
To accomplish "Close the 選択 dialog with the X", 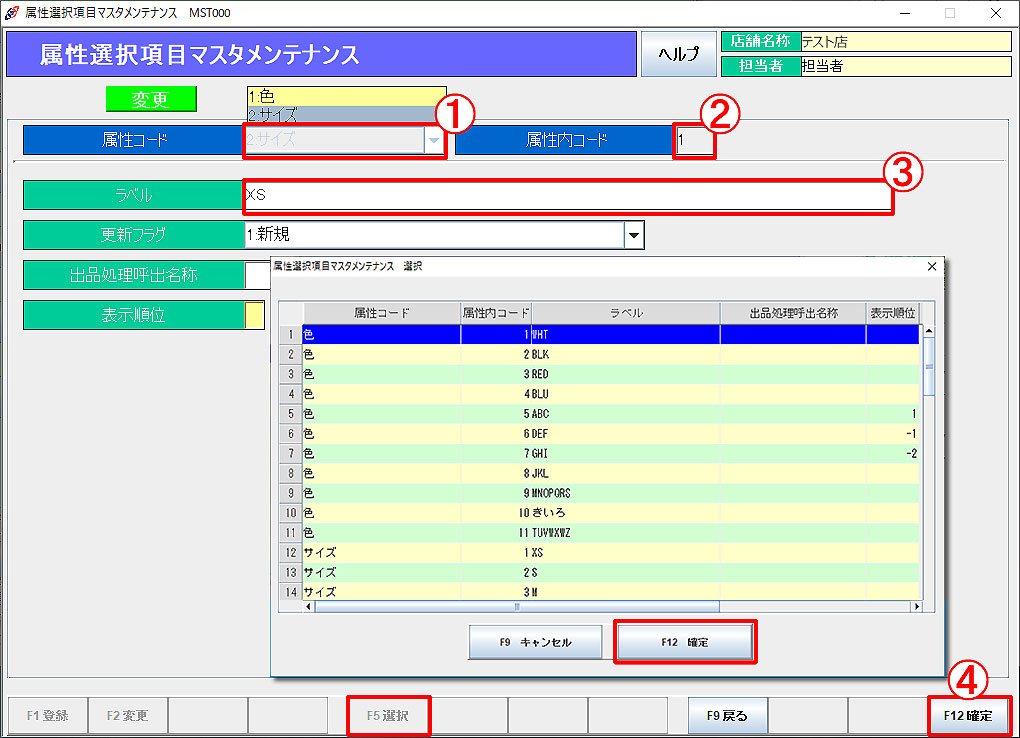I will point(932,267).
